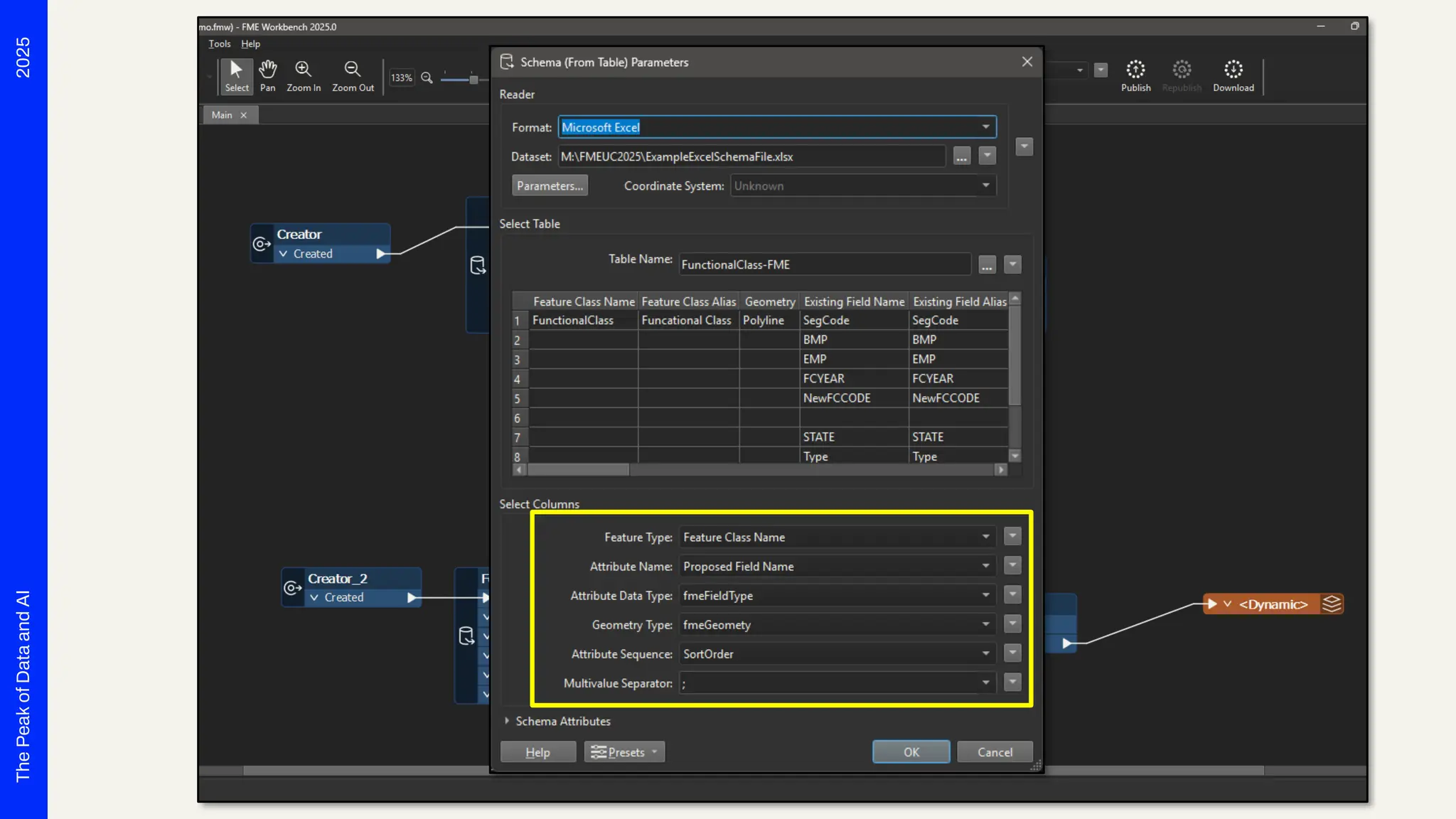Select the Pan hand tool
This screenshot has height=819, width=1456.
pyautogui.click(x=267, y=75)
